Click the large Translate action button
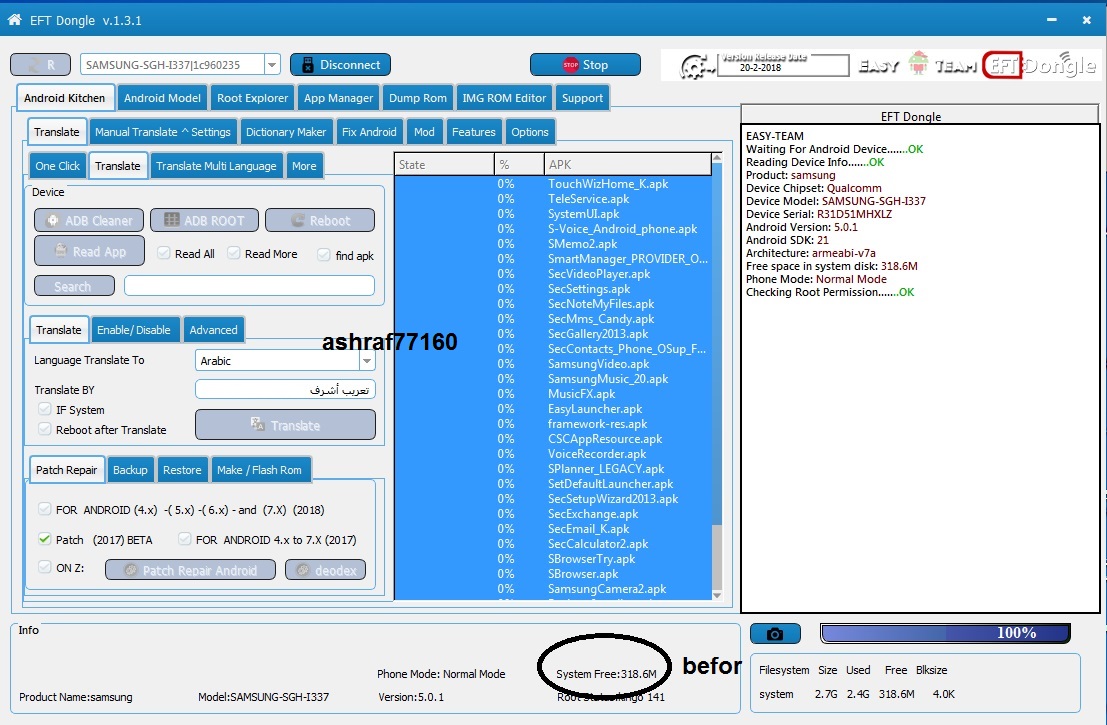Image resolution: width=1107 pixels, height=725 pixels. coord(285,425)
